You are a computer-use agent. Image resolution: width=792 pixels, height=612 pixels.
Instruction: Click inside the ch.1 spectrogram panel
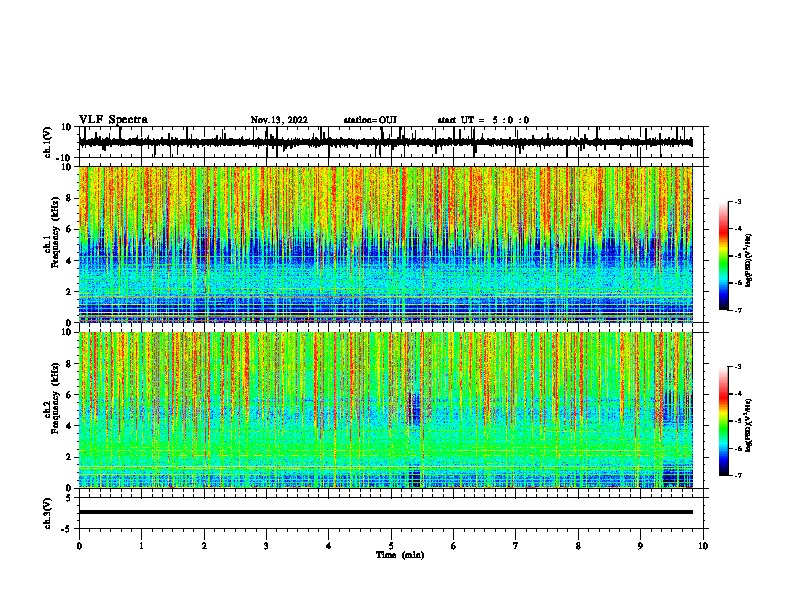click(385, 244)
